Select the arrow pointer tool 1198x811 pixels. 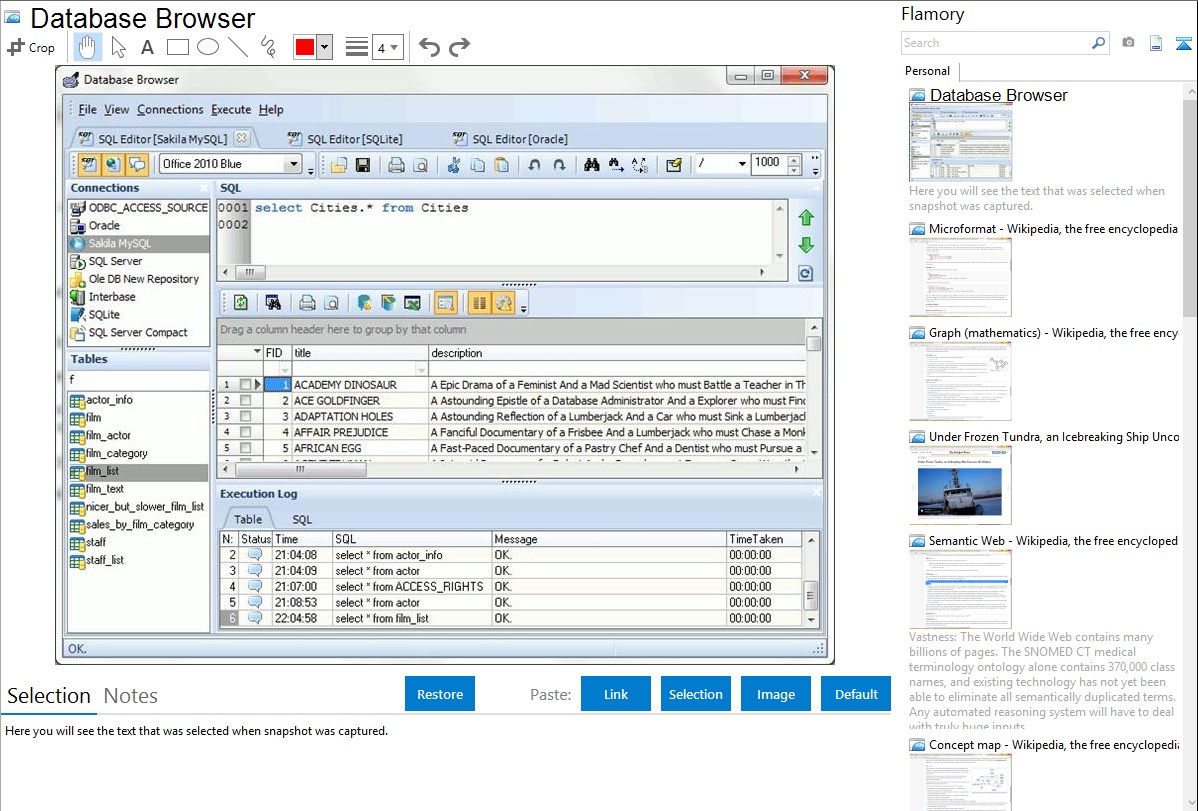click(118, 47)
